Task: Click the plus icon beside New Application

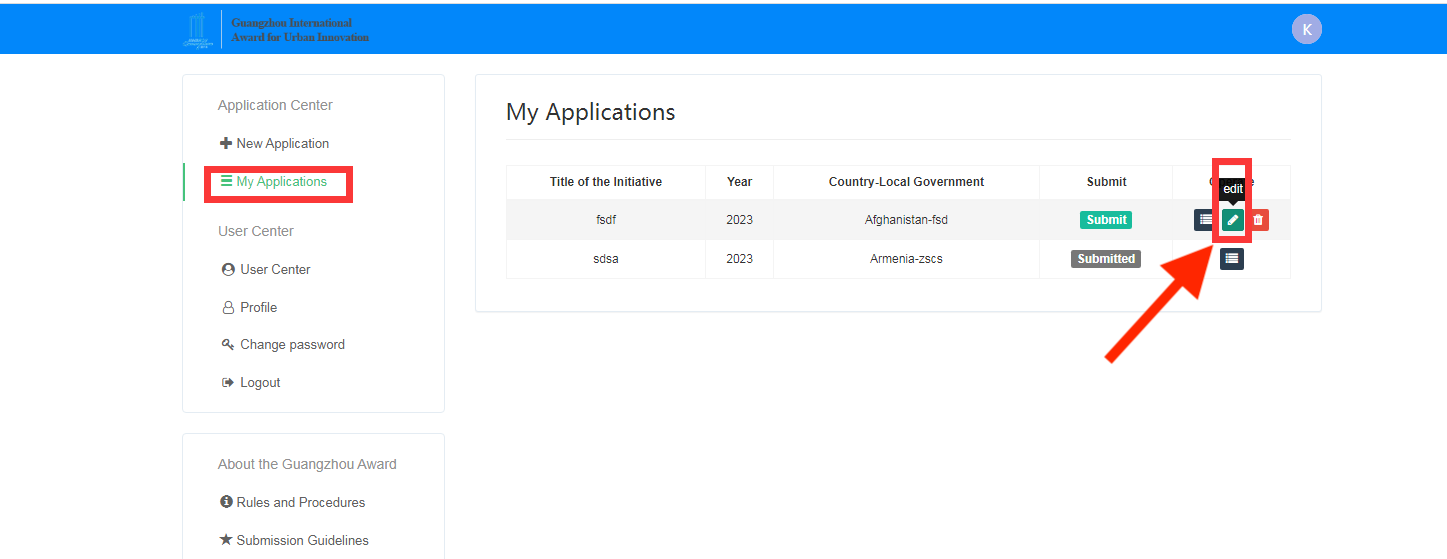Action: [225, 144]
